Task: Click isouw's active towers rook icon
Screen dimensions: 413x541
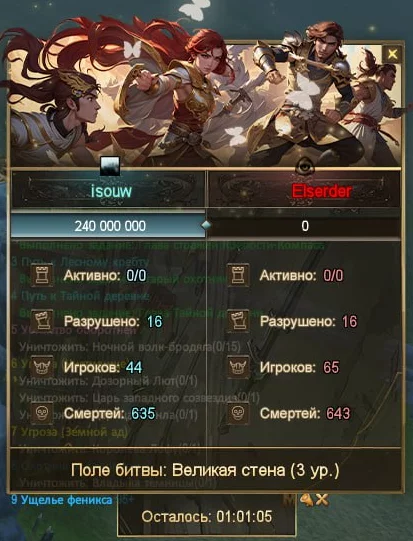Action: pos(42,275)
